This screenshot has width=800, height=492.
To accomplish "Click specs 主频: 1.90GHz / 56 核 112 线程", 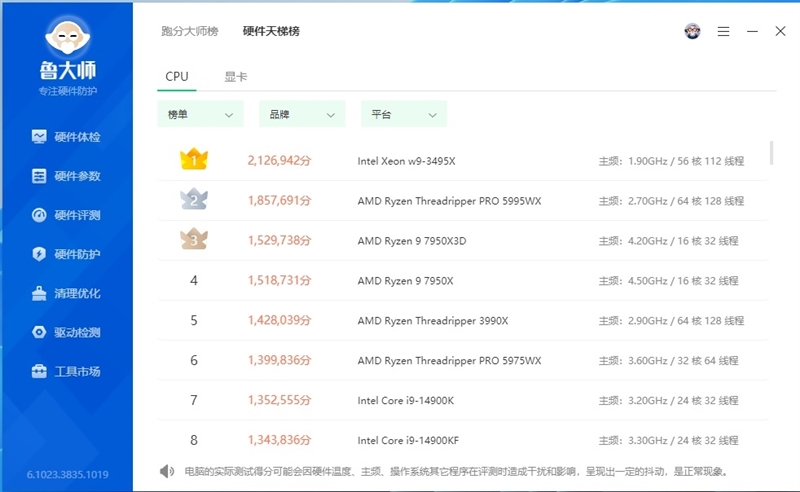I will point(671,161).
